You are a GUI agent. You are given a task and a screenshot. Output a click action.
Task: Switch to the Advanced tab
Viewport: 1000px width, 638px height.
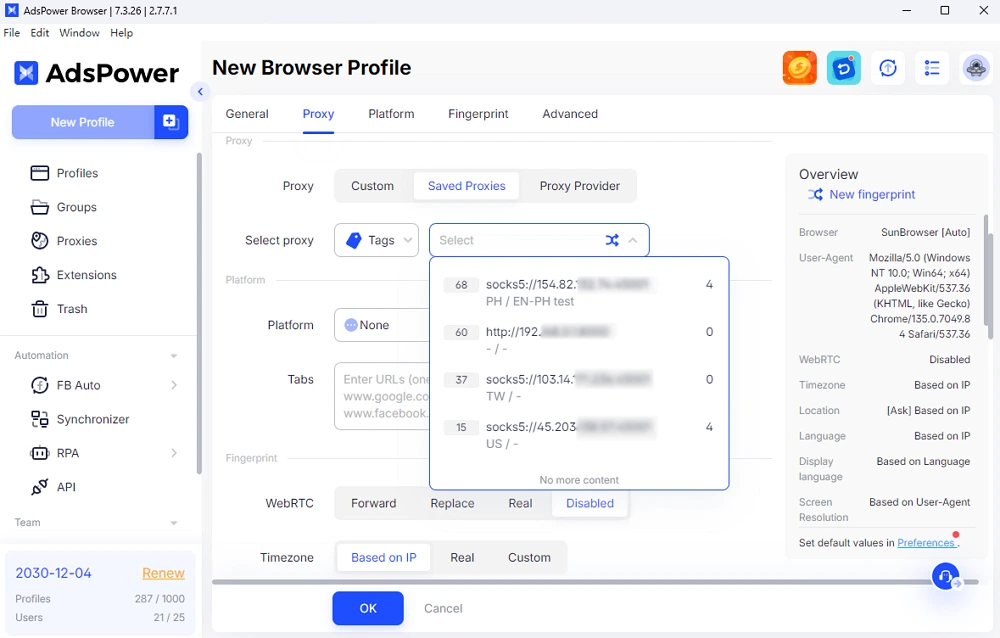coord(570,114)
